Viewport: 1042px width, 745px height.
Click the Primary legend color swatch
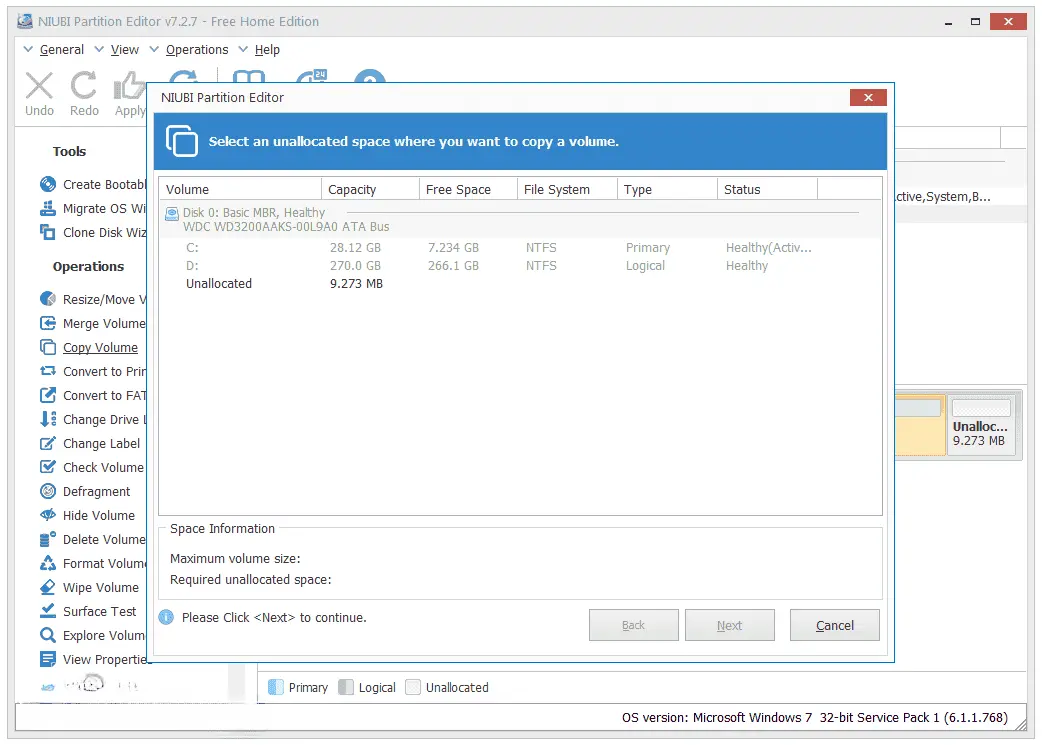275,687
